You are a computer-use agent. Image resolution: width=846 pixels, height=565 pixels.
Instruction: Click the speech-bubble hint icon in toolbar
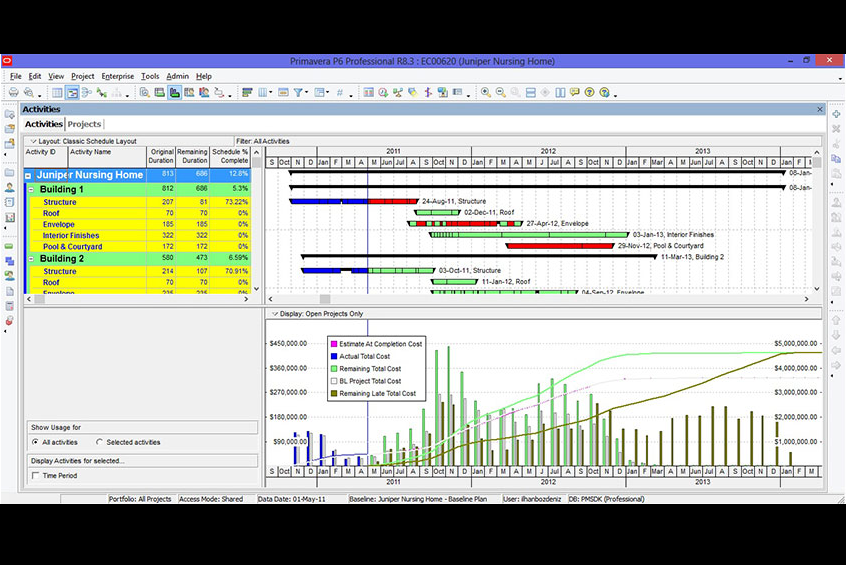575,92
